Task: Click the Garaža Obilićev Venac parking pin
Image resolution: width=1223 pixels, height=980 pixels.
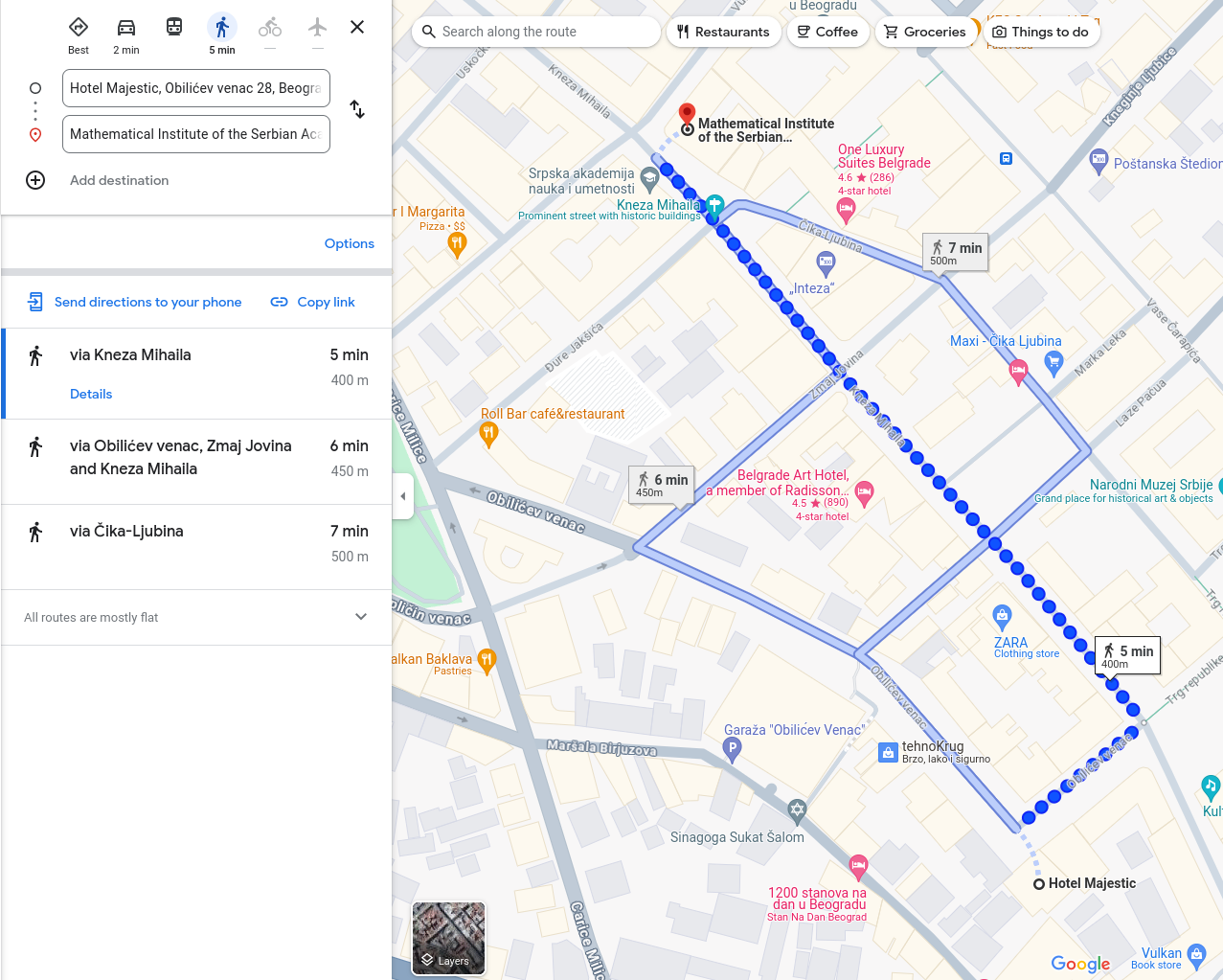Action: (x=733, y=750)
